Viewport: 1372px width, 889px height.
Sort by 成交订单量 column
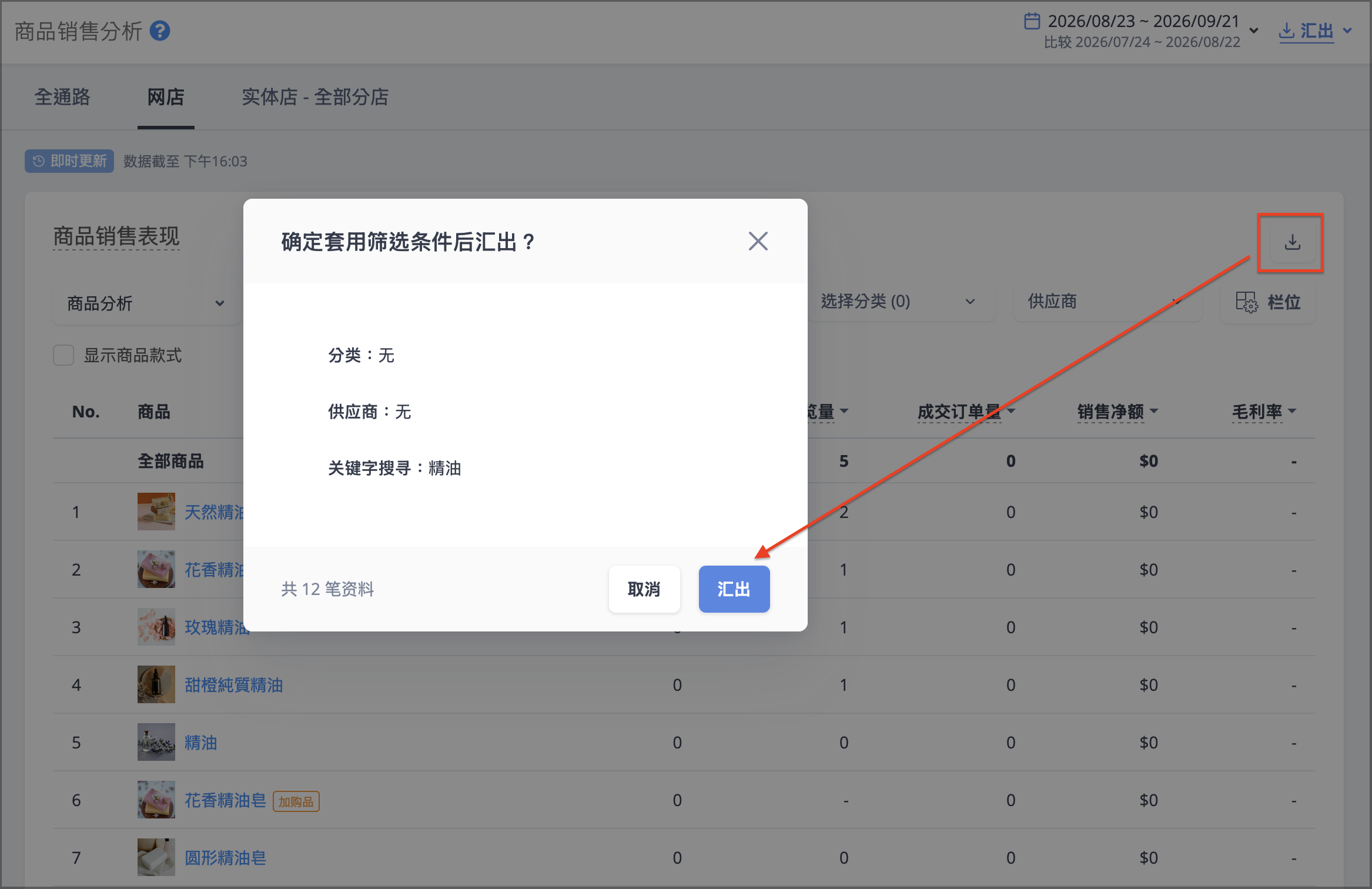966,412
